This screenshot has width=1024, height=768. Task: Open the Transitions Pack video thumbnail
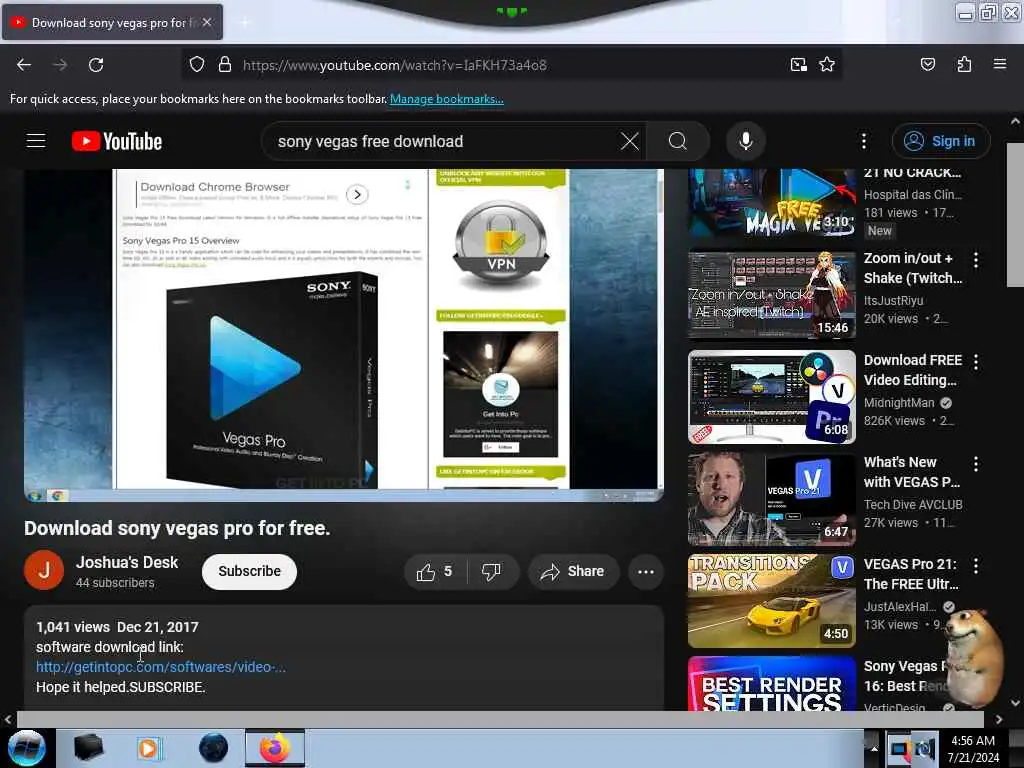[771, 601]
